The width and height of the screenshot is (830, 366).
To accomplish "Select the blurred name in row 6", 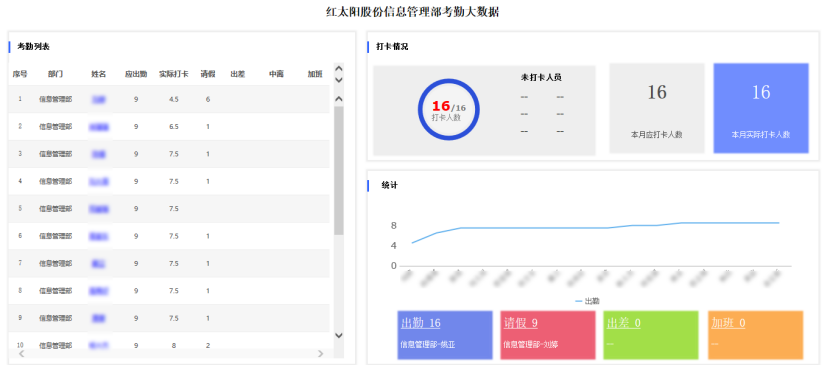I will pyautogui.click(x=98, y=236).
